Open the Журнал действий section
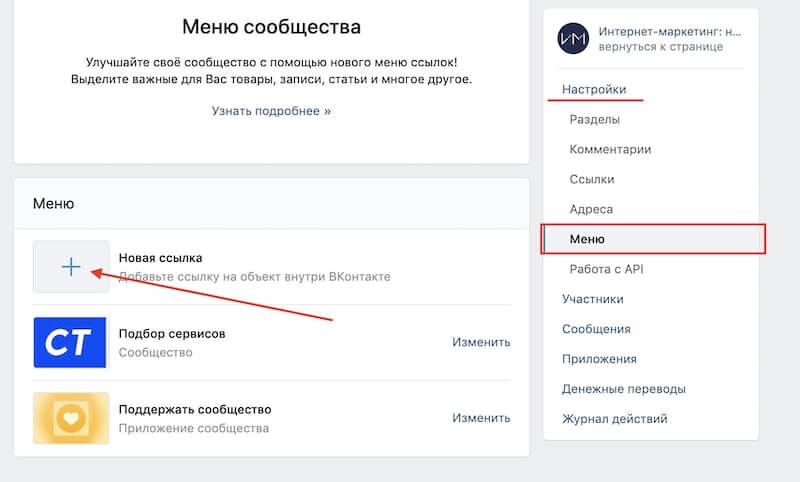The height and width of the screenshot is (482, 800). 614,419
